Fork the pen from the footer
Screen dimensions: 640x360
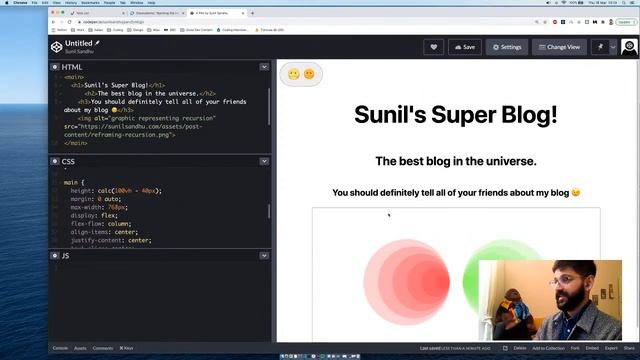pos(575,348)
